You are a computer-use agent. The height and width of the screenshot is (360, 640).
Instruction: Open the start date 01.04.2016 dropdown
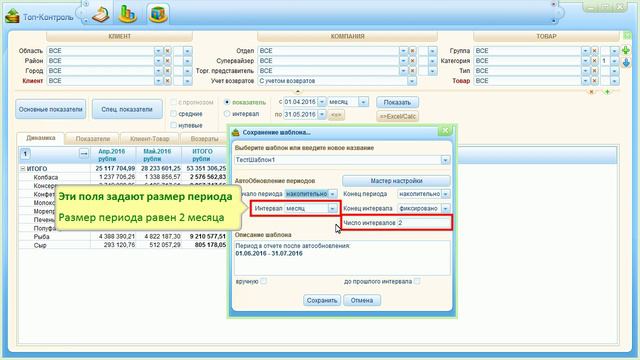[x=322, y=102]
